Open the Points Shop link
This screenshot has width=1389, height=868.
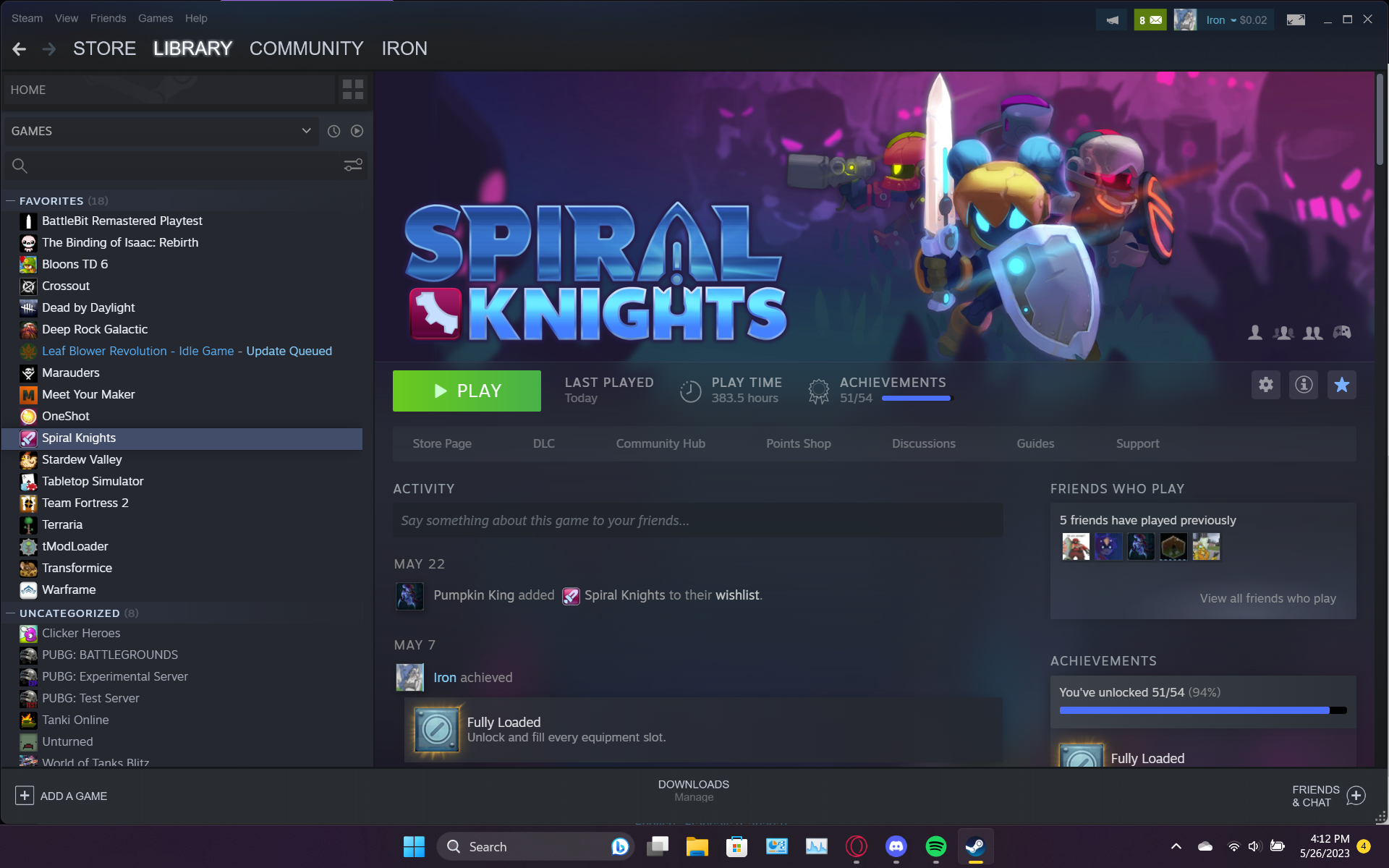pyautogui.click(x=799, y=443)
